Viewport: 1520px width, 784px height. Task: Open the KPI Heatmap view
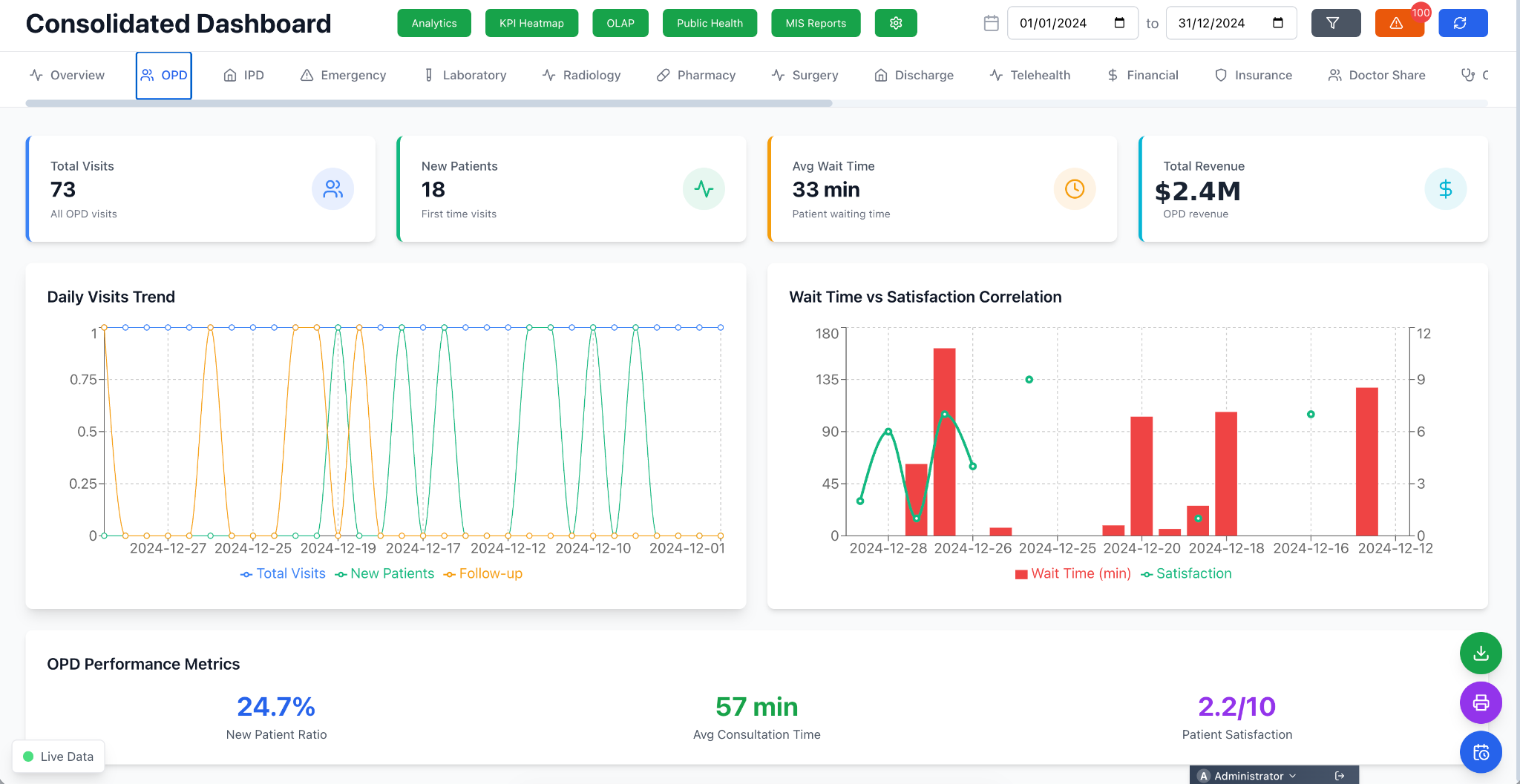pyautogui.click(x=531, y=23)
